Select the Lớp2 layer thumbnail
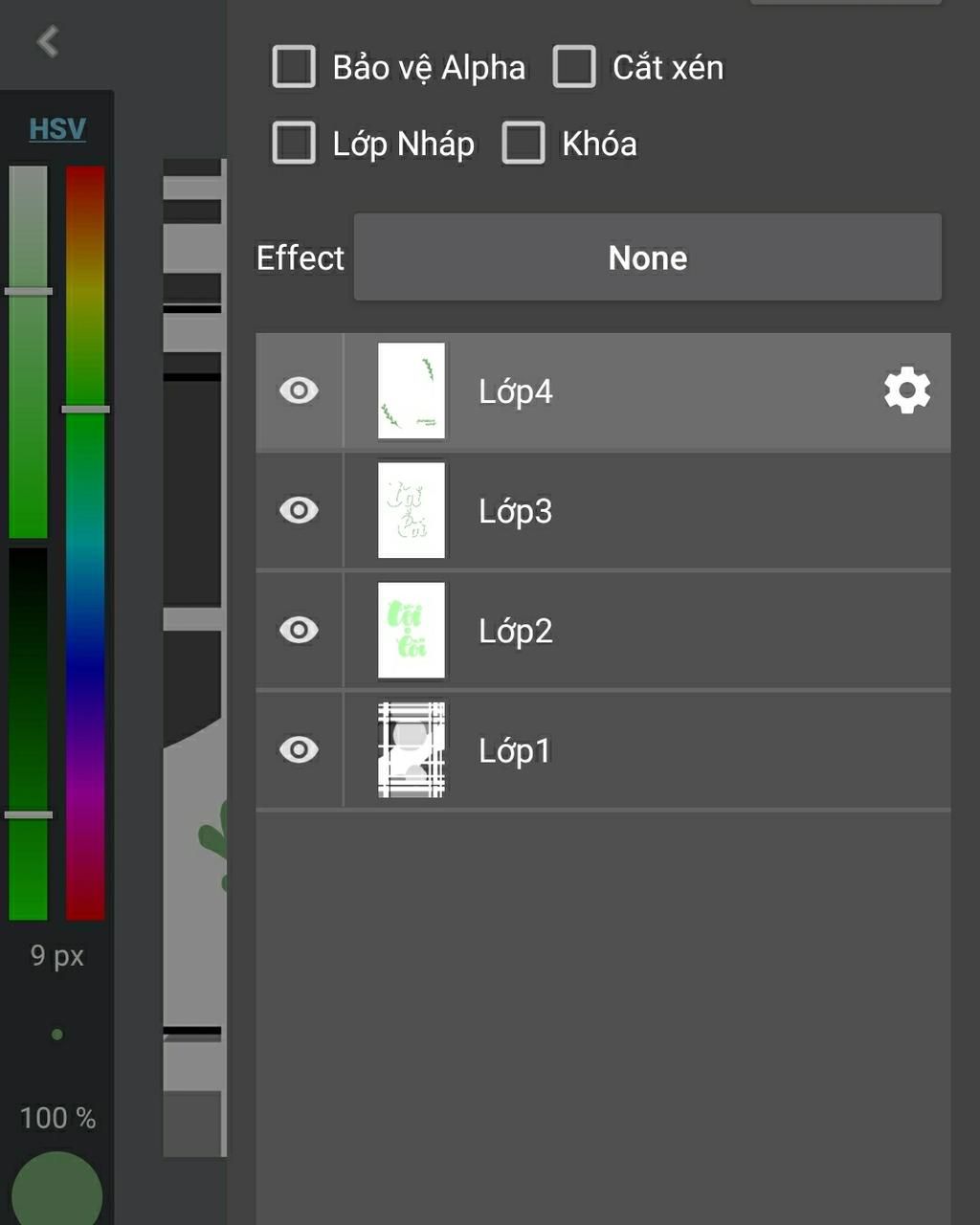980x1225 pixels. pos(412,630)
